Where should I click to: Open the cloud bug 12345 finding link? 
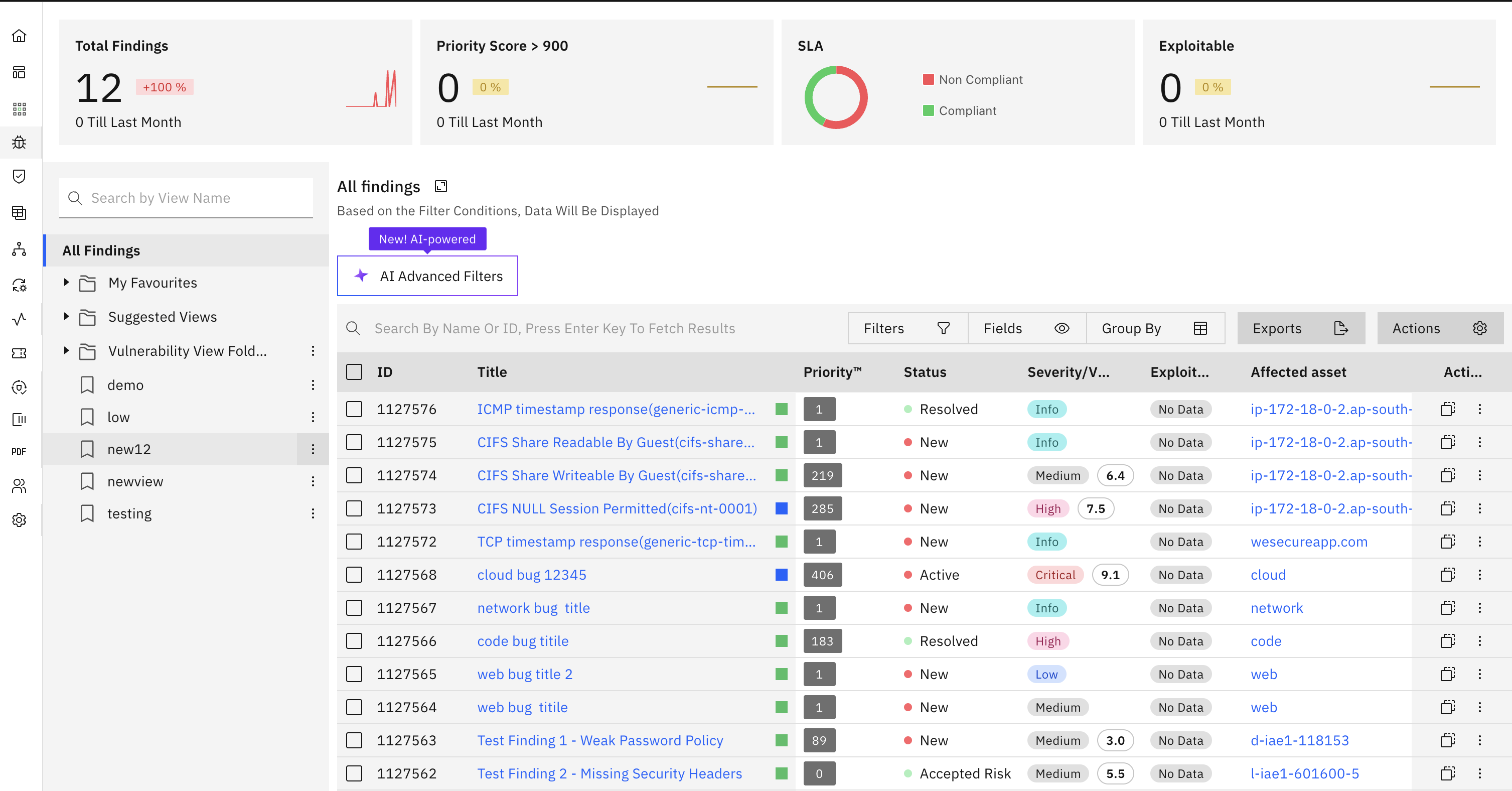[x=531, y=574]
